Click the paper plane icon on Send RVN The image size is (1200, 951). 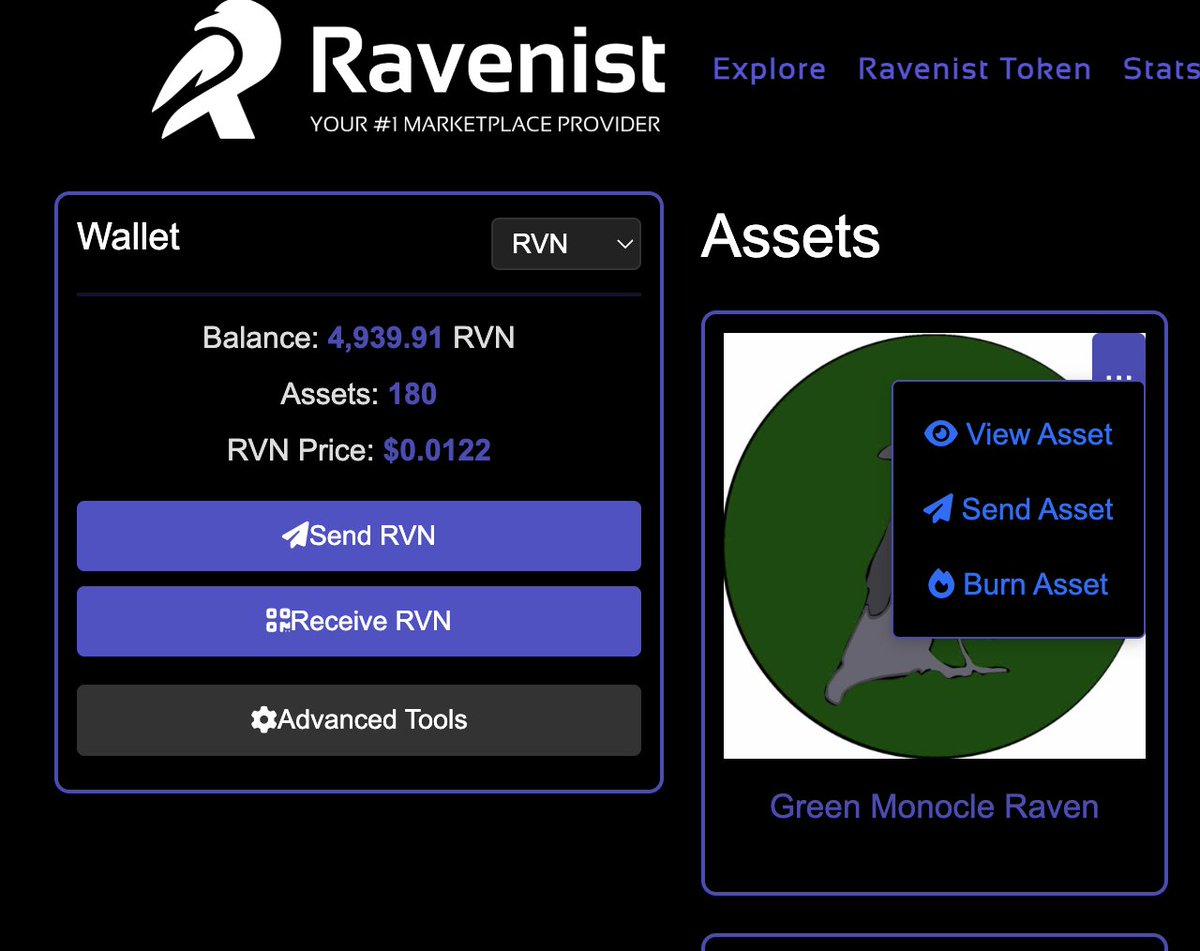point(295,536)
